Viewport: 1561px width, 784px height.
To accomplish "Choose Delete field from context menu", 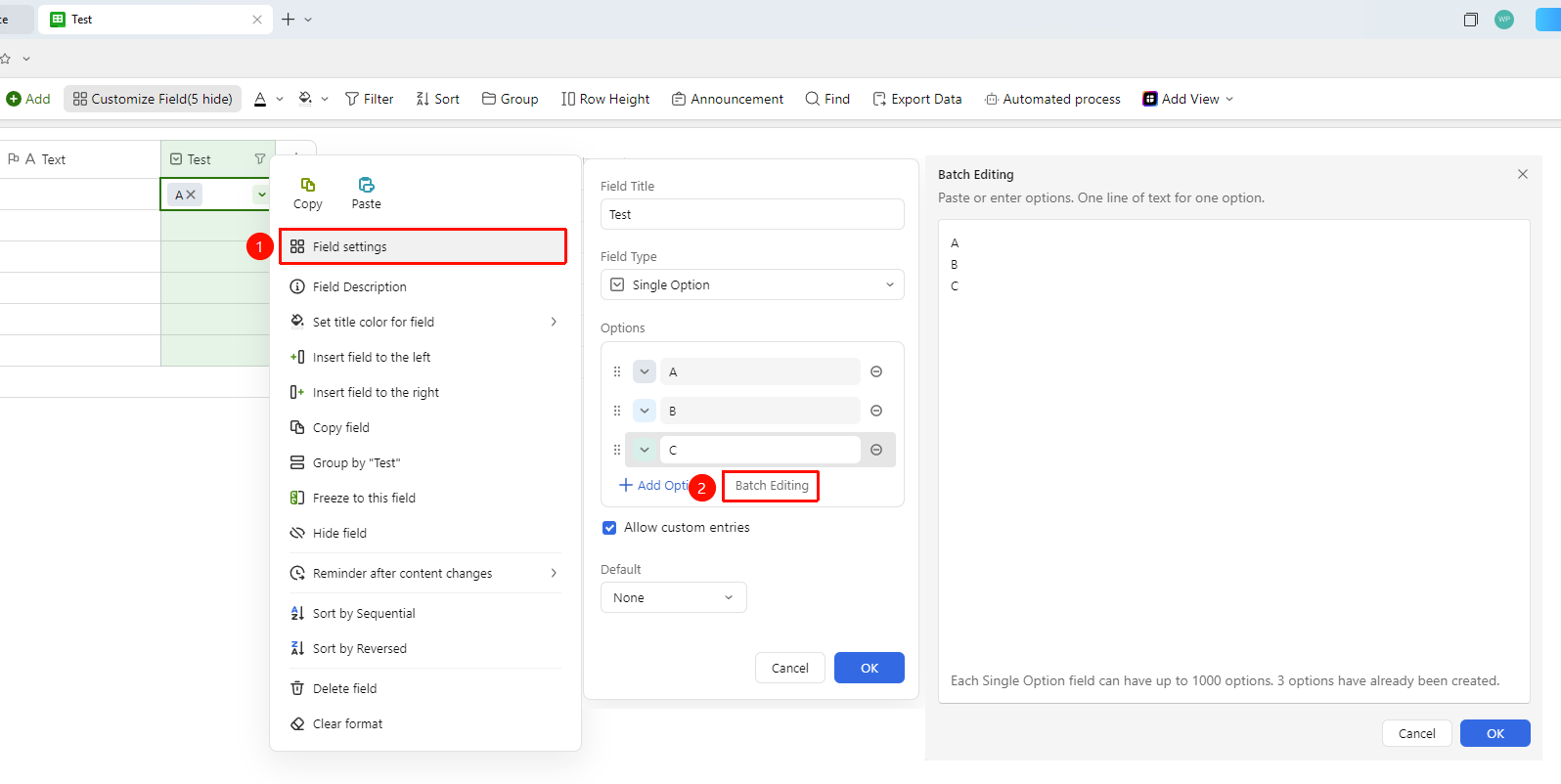I will click(424, 688).
